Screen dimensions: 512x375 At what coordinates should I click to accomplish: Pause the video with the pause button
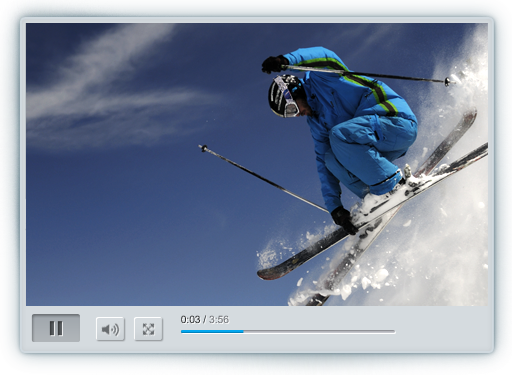coord(56,328)
